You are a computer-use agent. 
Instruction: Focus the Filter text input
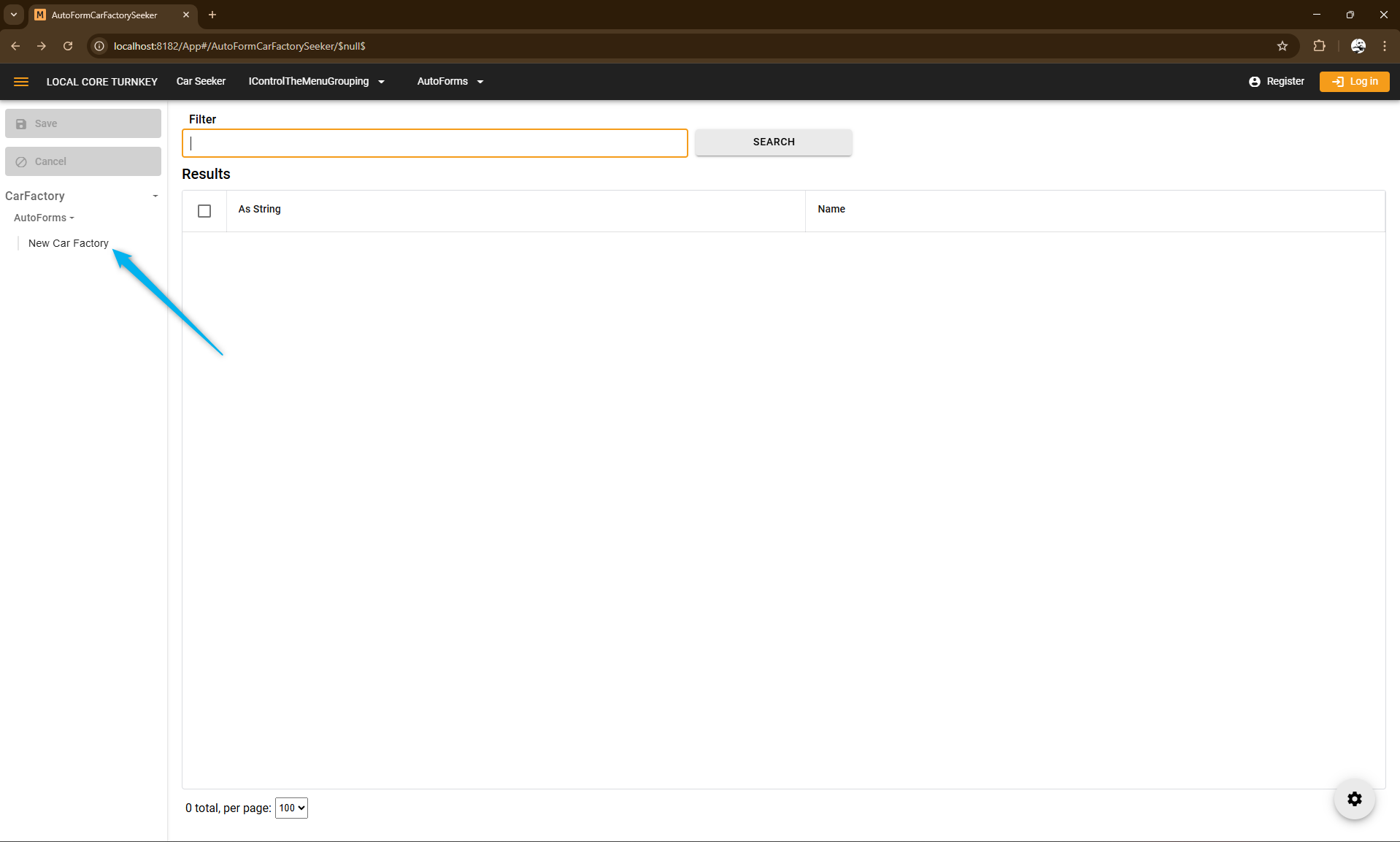pyautogui.click(x=434, y=143)
